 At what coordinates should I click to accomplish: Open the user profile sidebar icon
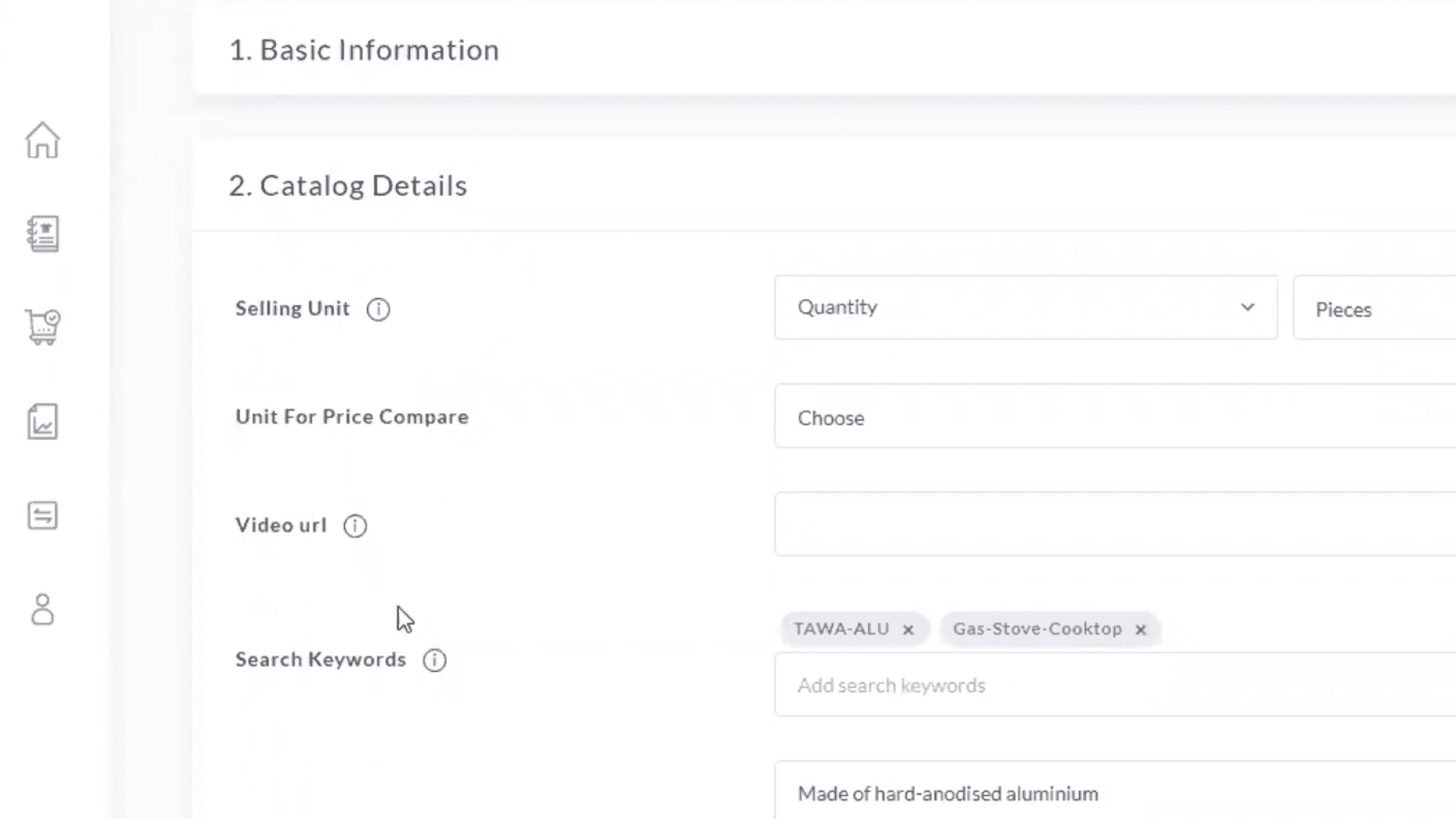pyautogui.click(x=42, y=610)
